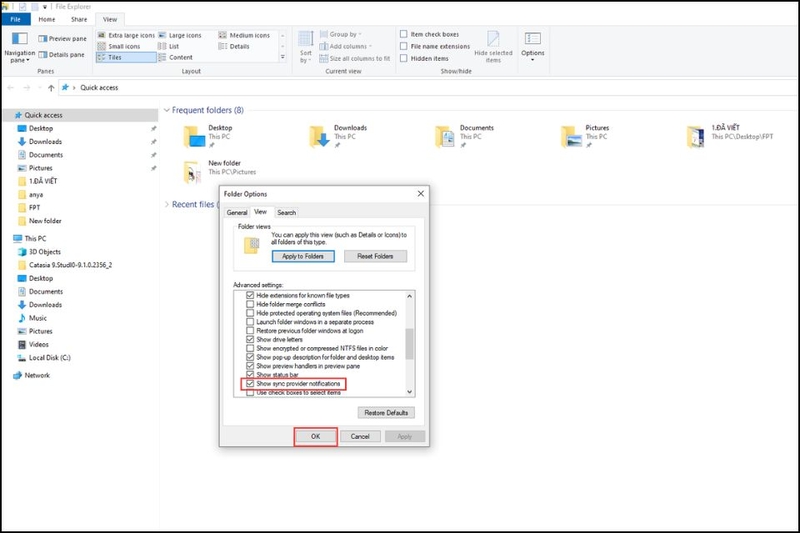The width and height of the screenshot is (800, 533).
Task: Select Medium icons layout
Action: tap(244, 35)
